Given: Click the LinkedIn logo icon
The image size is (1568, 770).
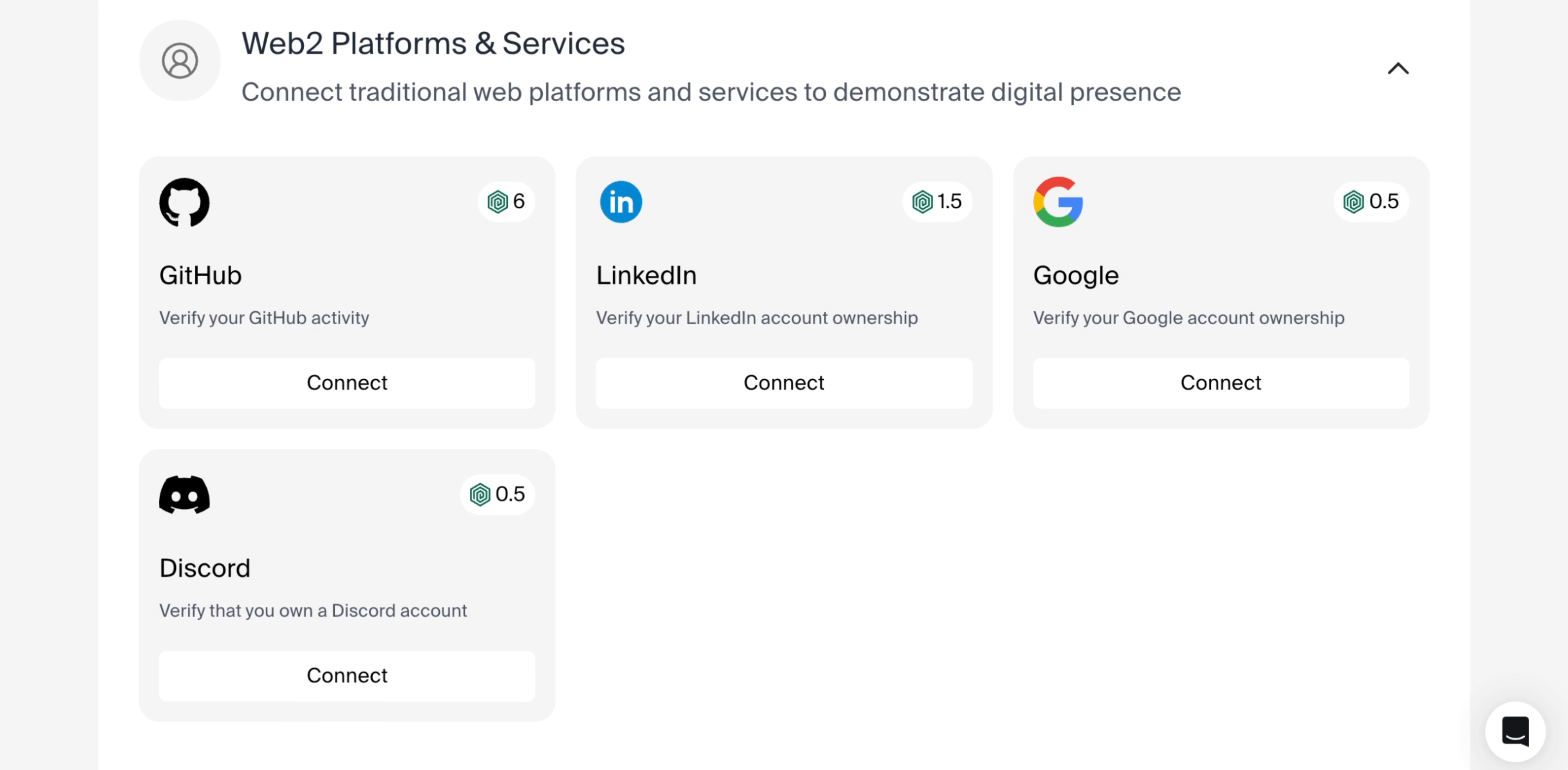Looking at the screenshot, I should point(621,202).
